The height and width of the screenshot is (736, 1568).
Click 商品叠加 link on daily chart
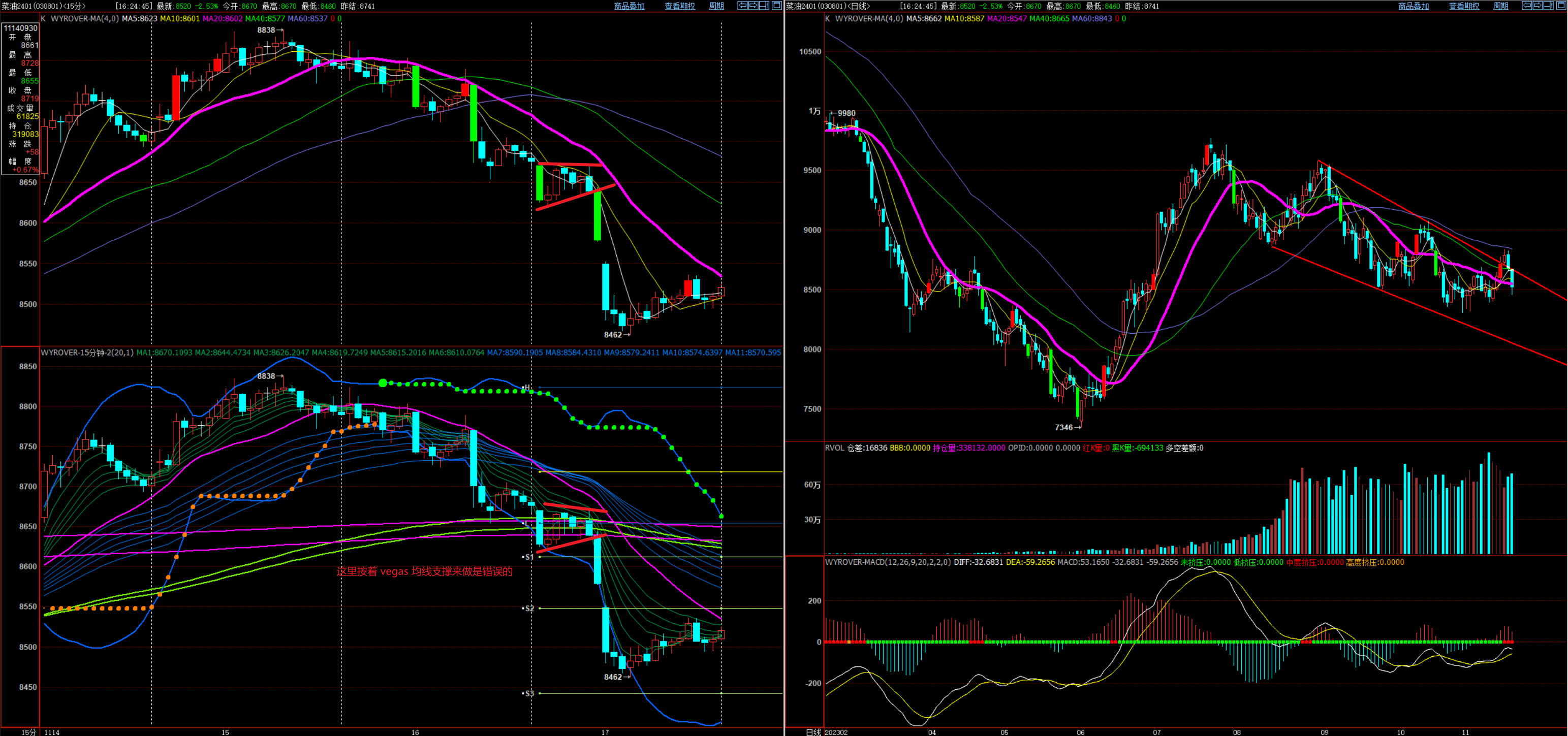click(x=1414, y=6)
